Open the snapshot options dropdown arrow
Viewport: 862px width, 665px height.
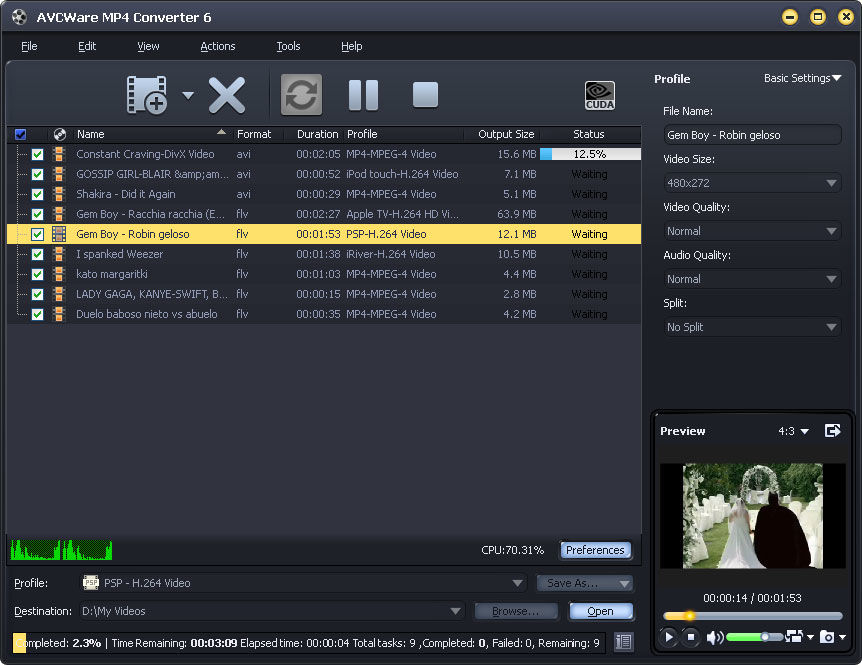pos(842,637)
